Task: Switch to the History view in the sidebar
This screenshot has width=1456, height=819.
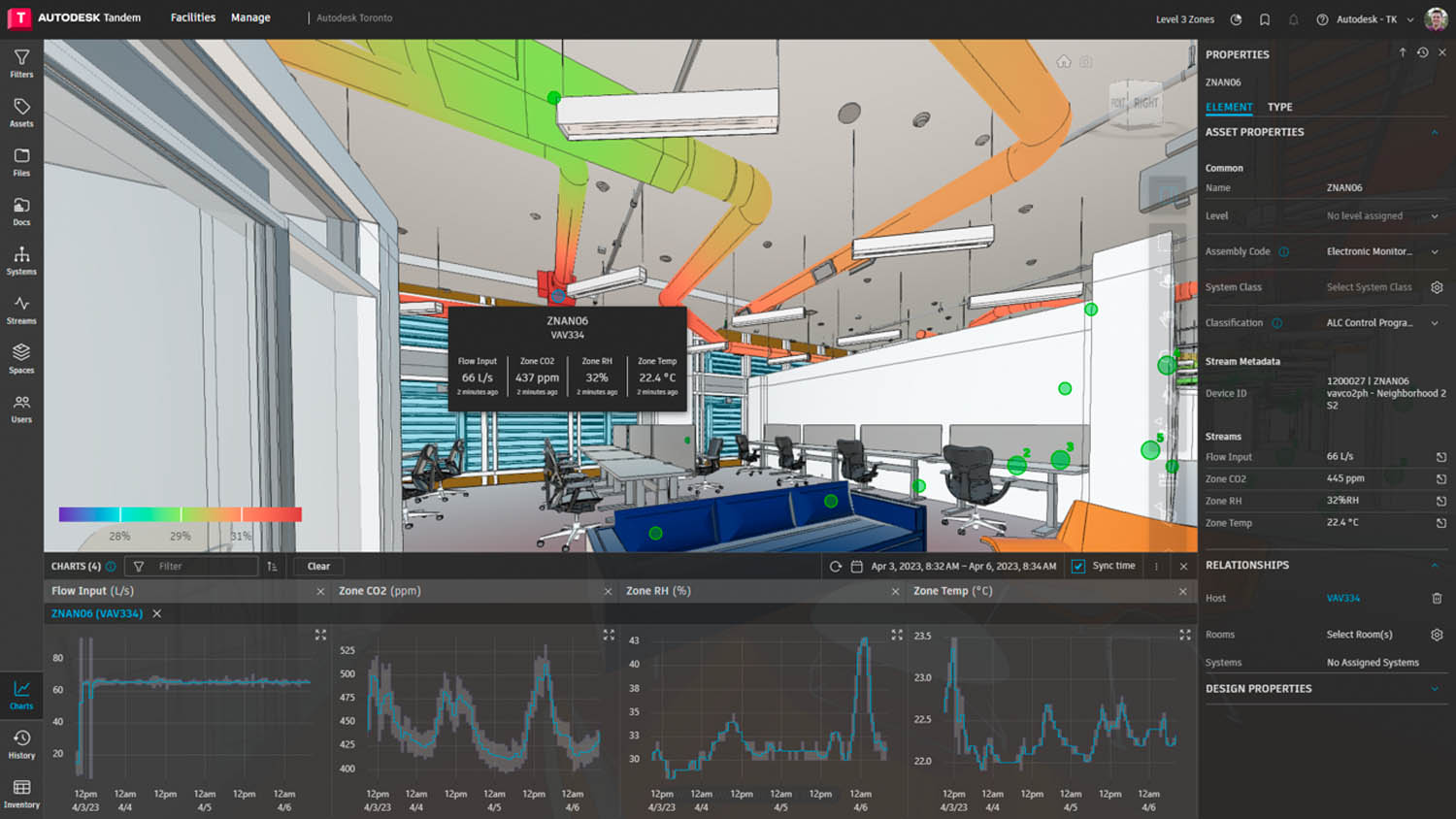Action: point(21,742)
